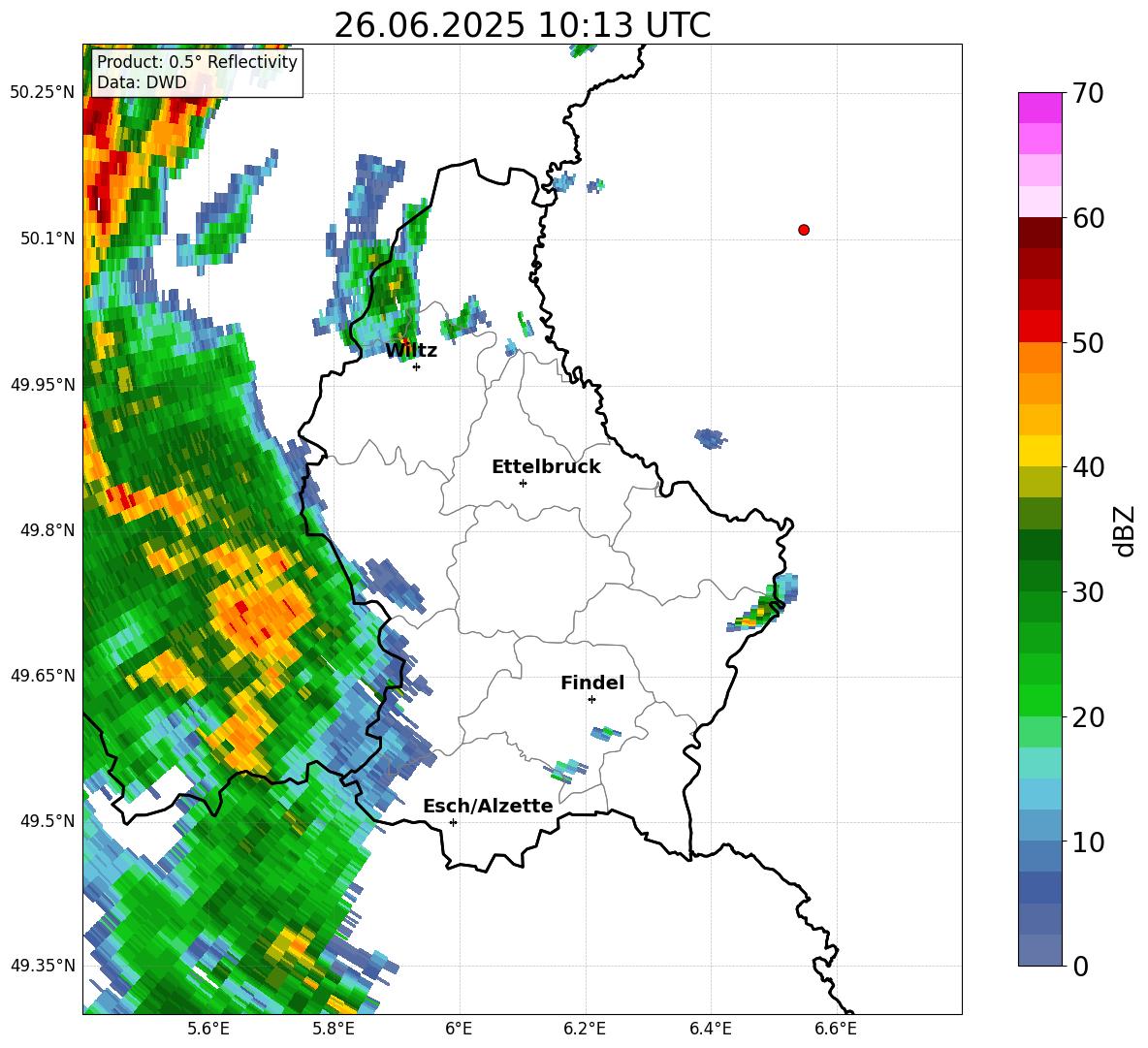Click the 60 tick on the colorbar

click(x=1088, y=217)
